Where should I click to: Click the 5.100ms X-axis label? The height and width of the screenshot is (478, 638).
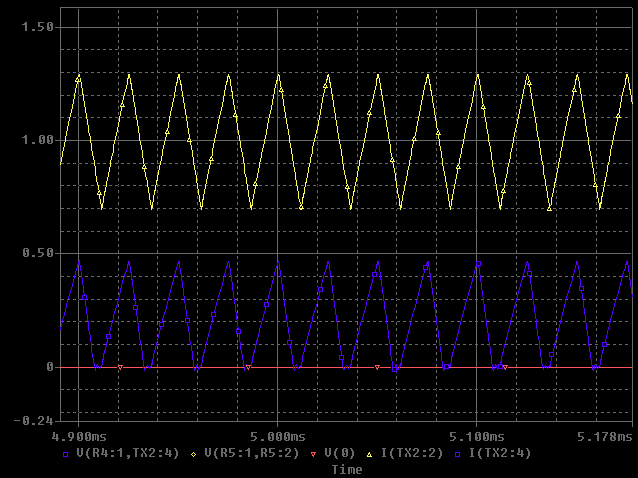476,437
